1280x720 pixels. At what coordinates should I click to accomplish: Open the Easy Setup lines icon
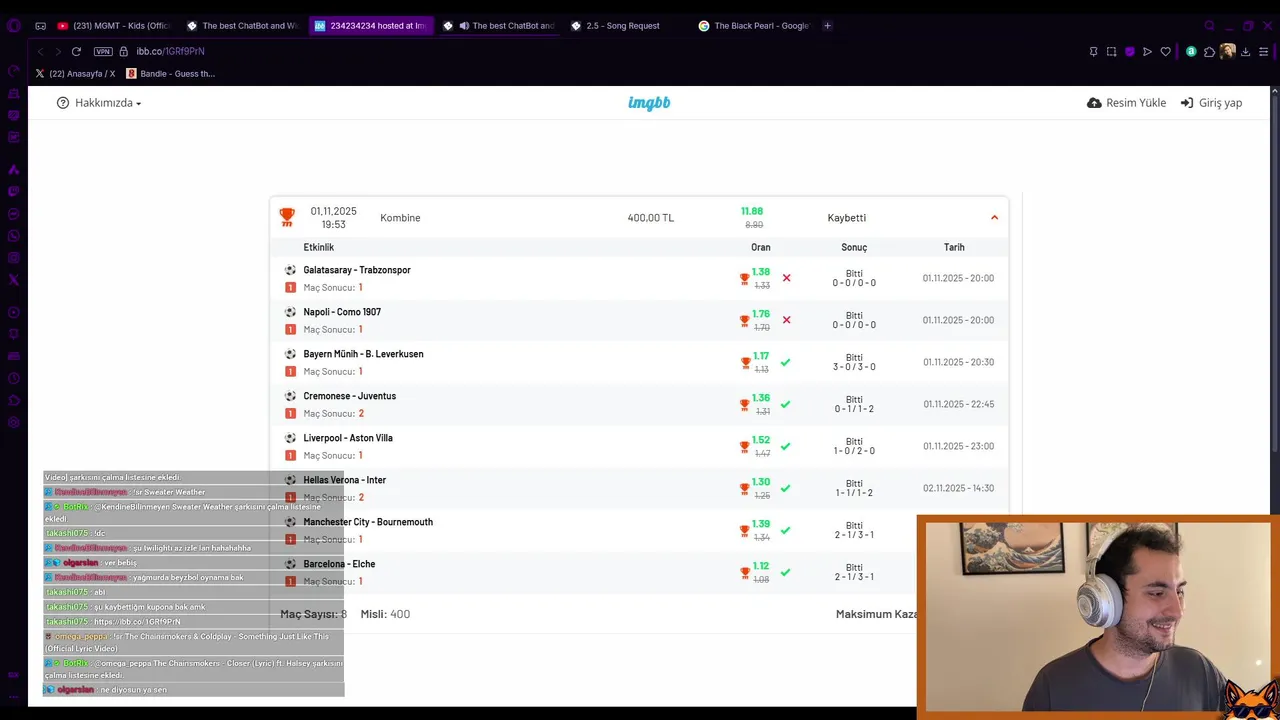pyautogui.click(x=1265, y=52)
